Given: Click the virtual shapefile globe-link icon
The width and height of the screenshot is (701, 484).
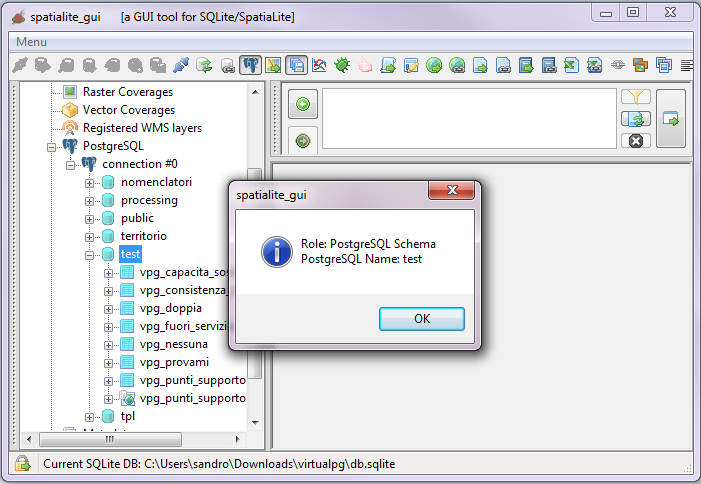Looking at the screenshot, I should coord(457,65).
